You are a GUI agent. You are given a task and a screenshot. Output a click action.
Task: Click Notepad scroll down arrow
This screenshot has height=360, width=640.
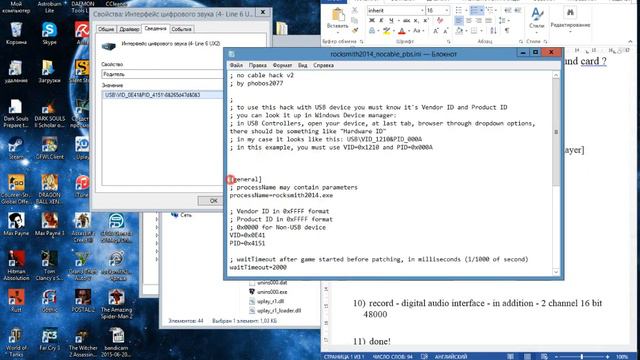click(x=556, y=271)
